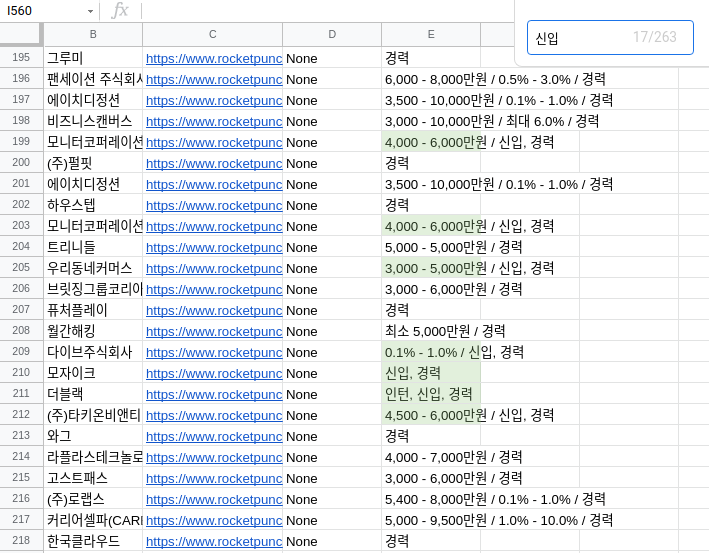
Task: Select column C header
Action: [213, 34]
